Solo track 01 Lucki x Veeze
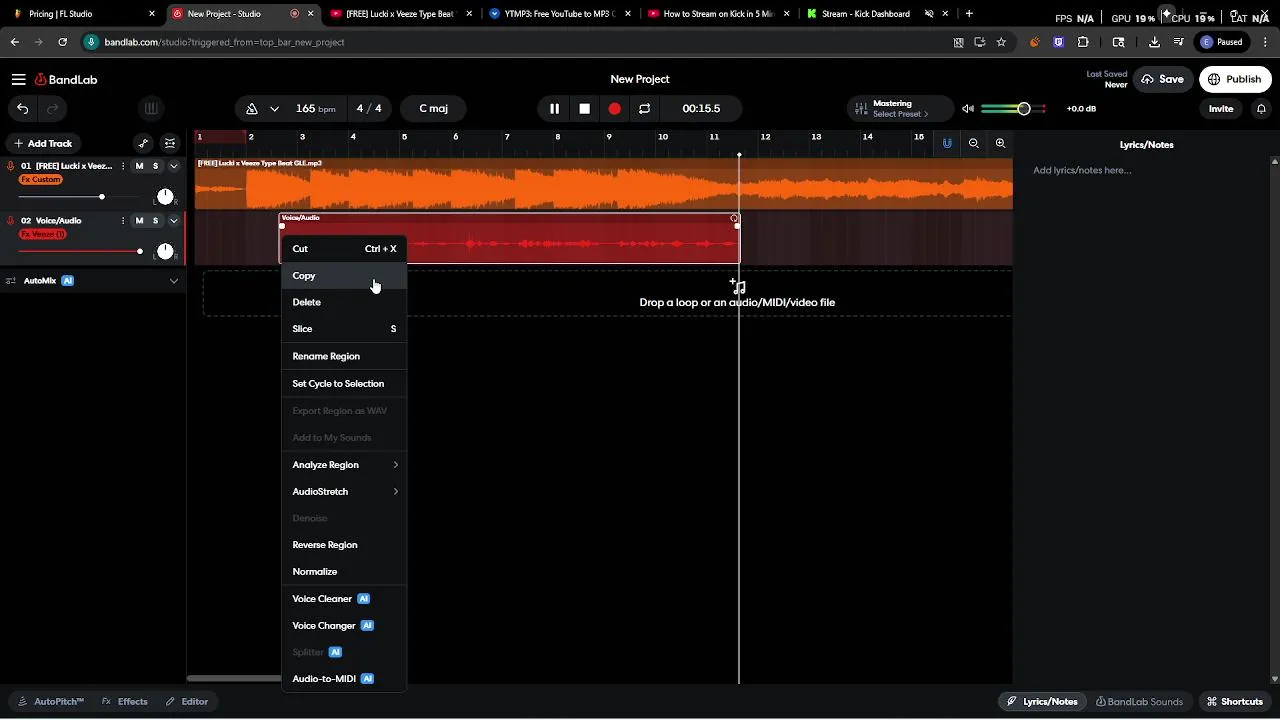The width and height of the screenshot is (1280, 720). point(155,166)
